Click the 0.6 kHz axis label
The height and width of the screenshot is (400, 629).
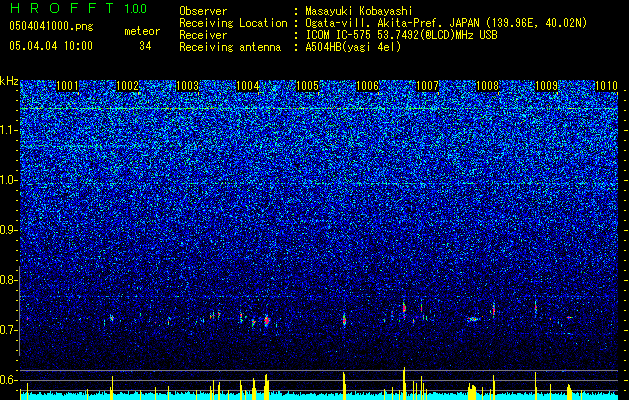(9, 380)
